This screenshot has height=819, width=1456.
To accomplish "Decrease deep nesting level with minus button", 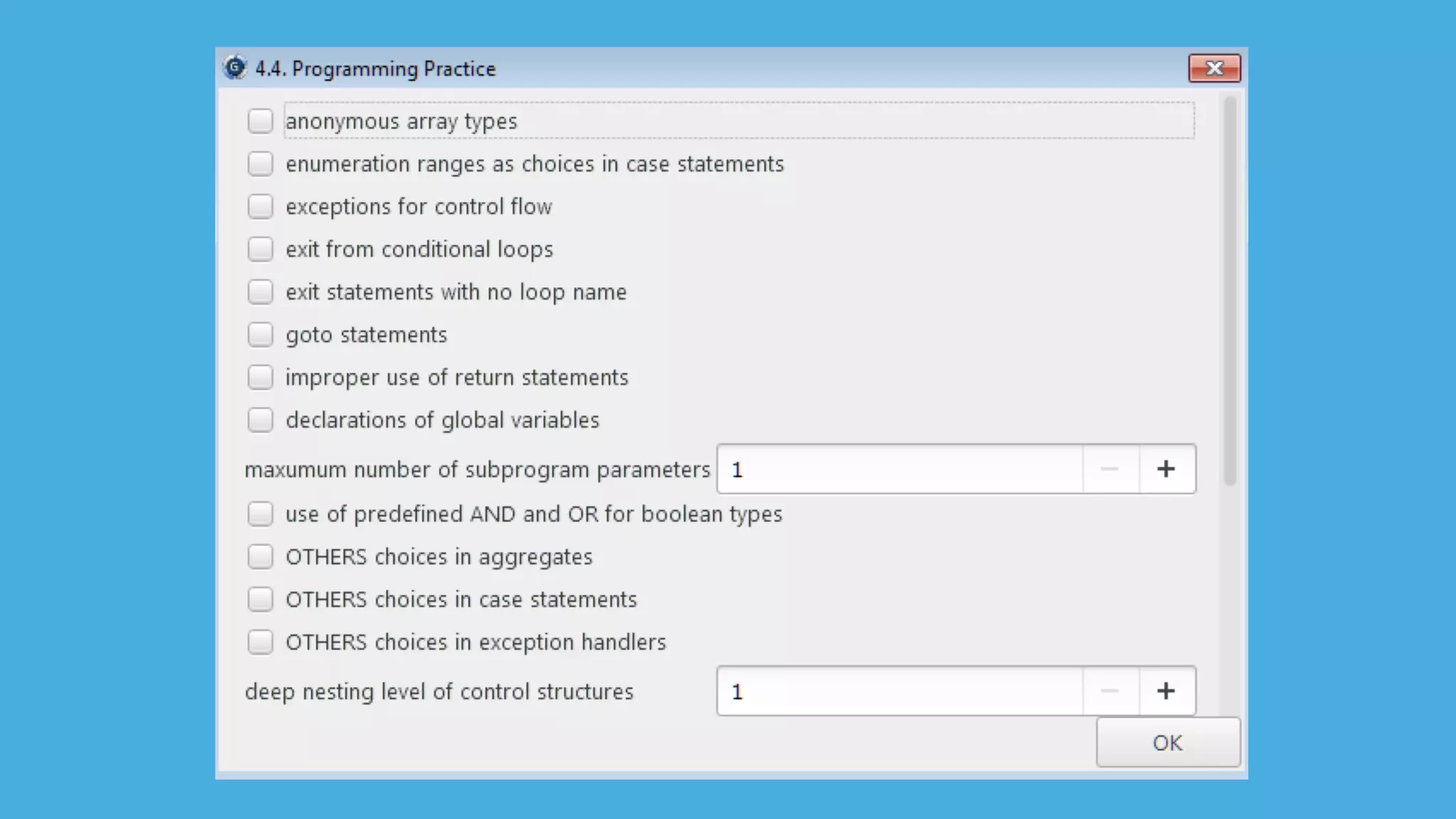I will [1110, 691].
